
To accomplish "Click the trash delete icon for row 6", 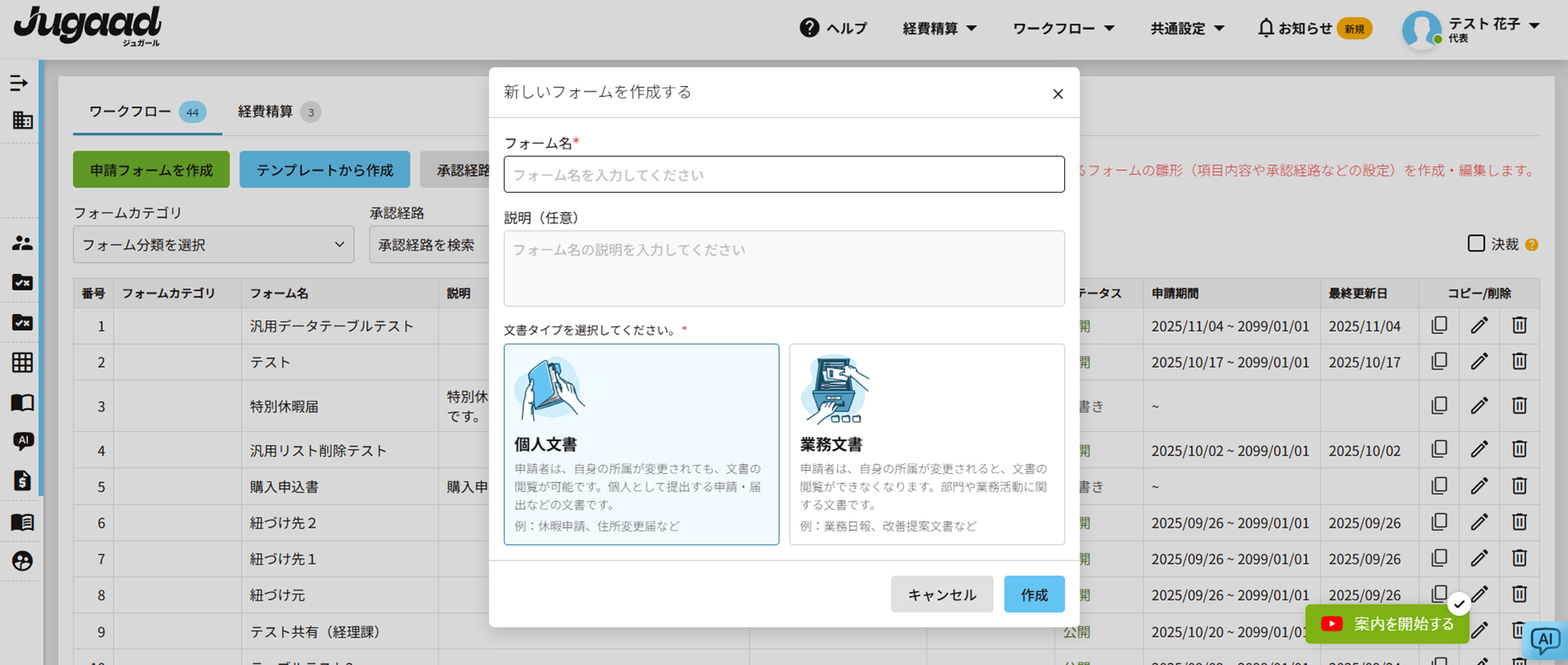I will [x=1519, y=522].
